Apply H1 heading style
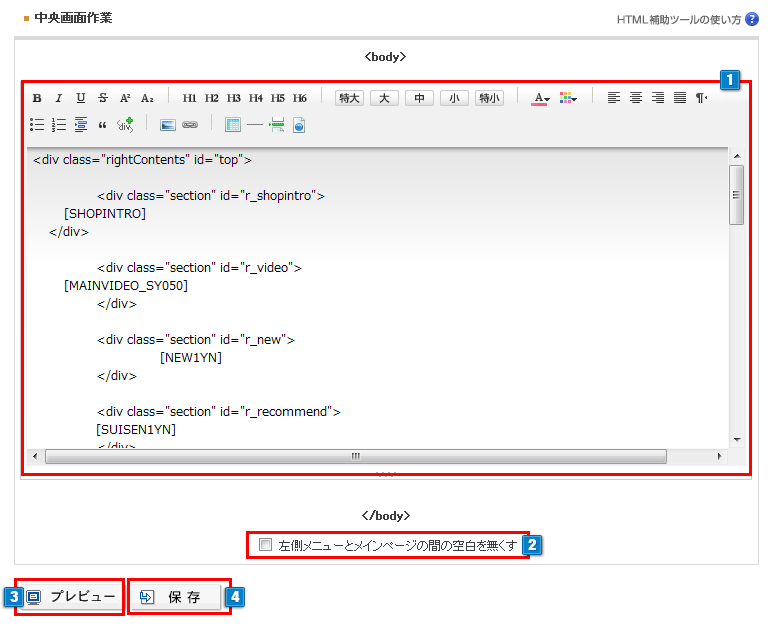Screen dimensions: 772x626 click(189, 98)
